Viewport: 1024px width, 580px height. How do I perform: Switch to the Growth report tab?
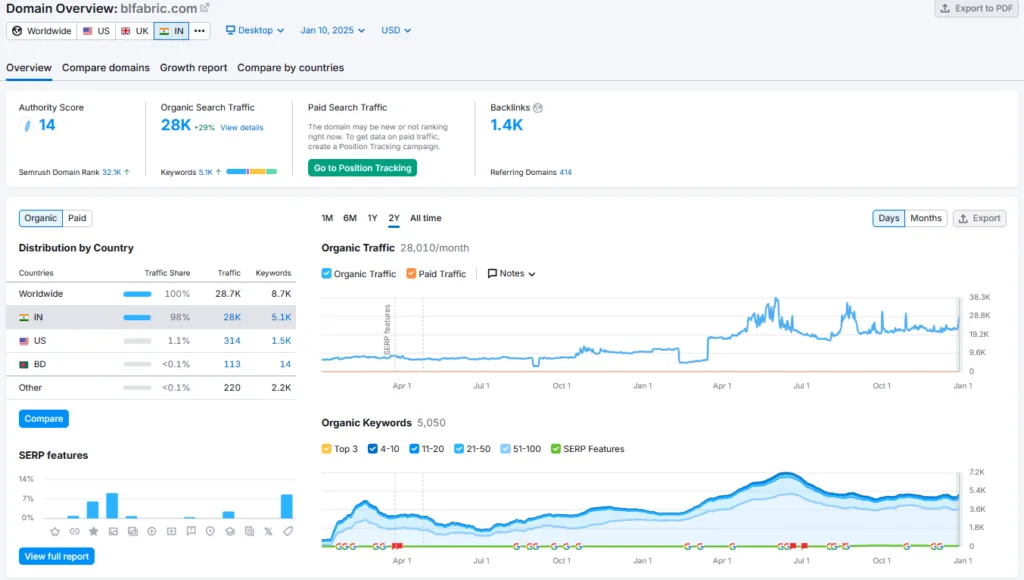tap(193, 68)
